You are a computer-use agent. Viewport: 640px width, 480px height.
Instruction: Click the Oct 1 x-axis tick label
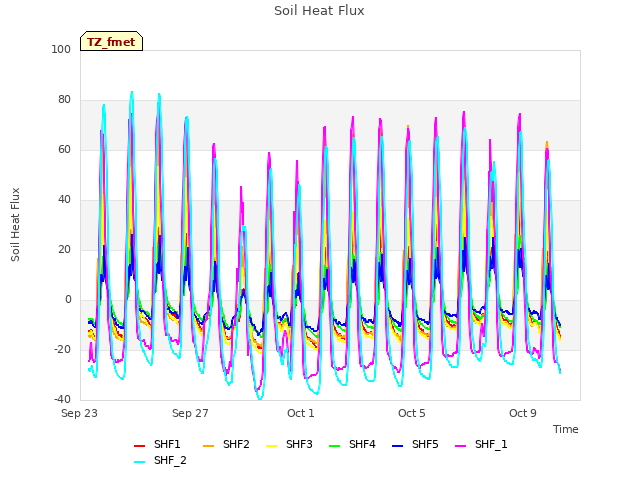pyautogui.click(x=301, y=413)
